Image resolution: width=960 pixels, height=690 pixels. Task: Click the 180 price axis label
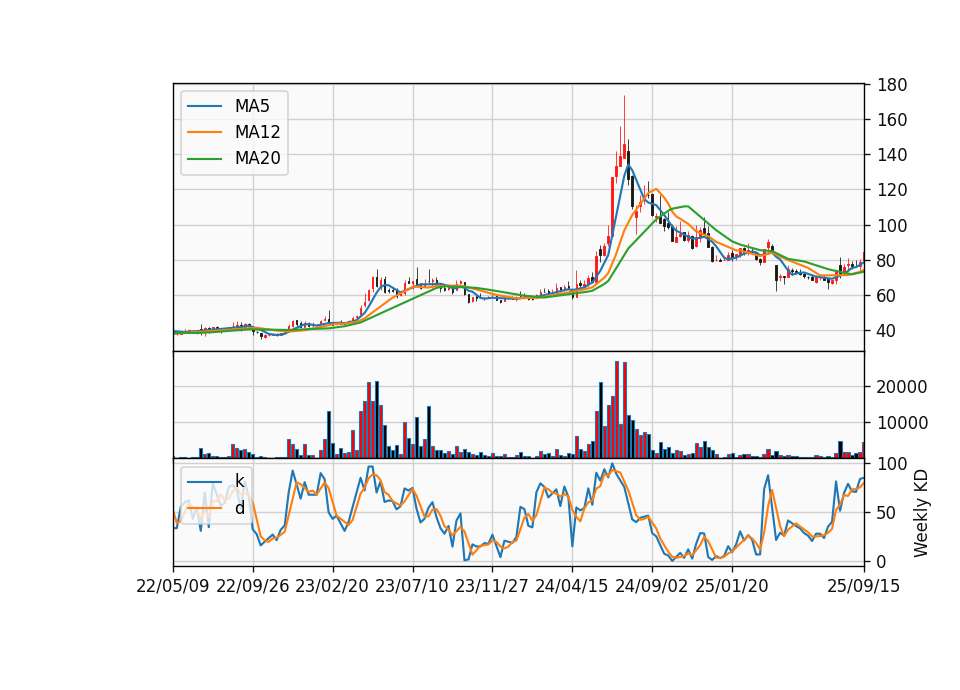pos(891,85)
